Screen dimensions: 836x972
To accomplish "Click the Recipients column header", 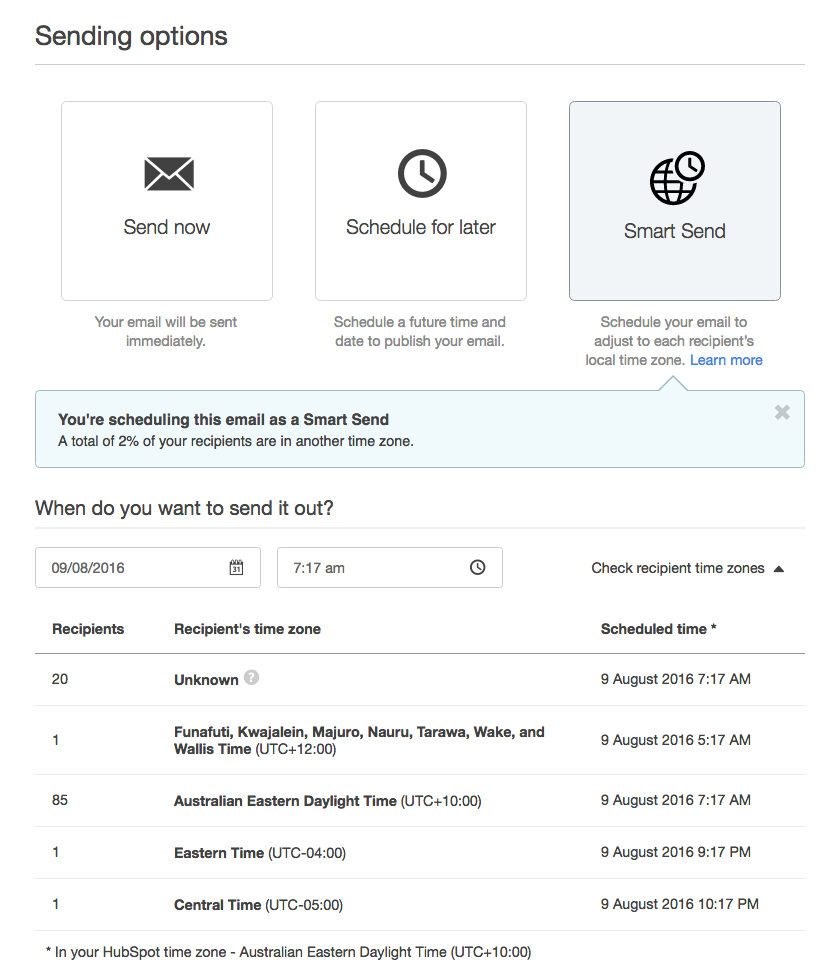I will pyautogui.click(x=88, y=629).
